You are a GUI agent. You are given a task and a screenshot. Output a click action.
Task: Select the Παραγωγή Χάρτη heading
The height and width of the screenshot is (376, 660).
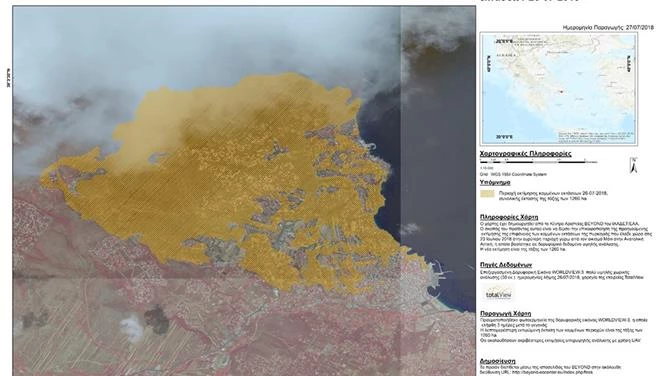point(506,314)
